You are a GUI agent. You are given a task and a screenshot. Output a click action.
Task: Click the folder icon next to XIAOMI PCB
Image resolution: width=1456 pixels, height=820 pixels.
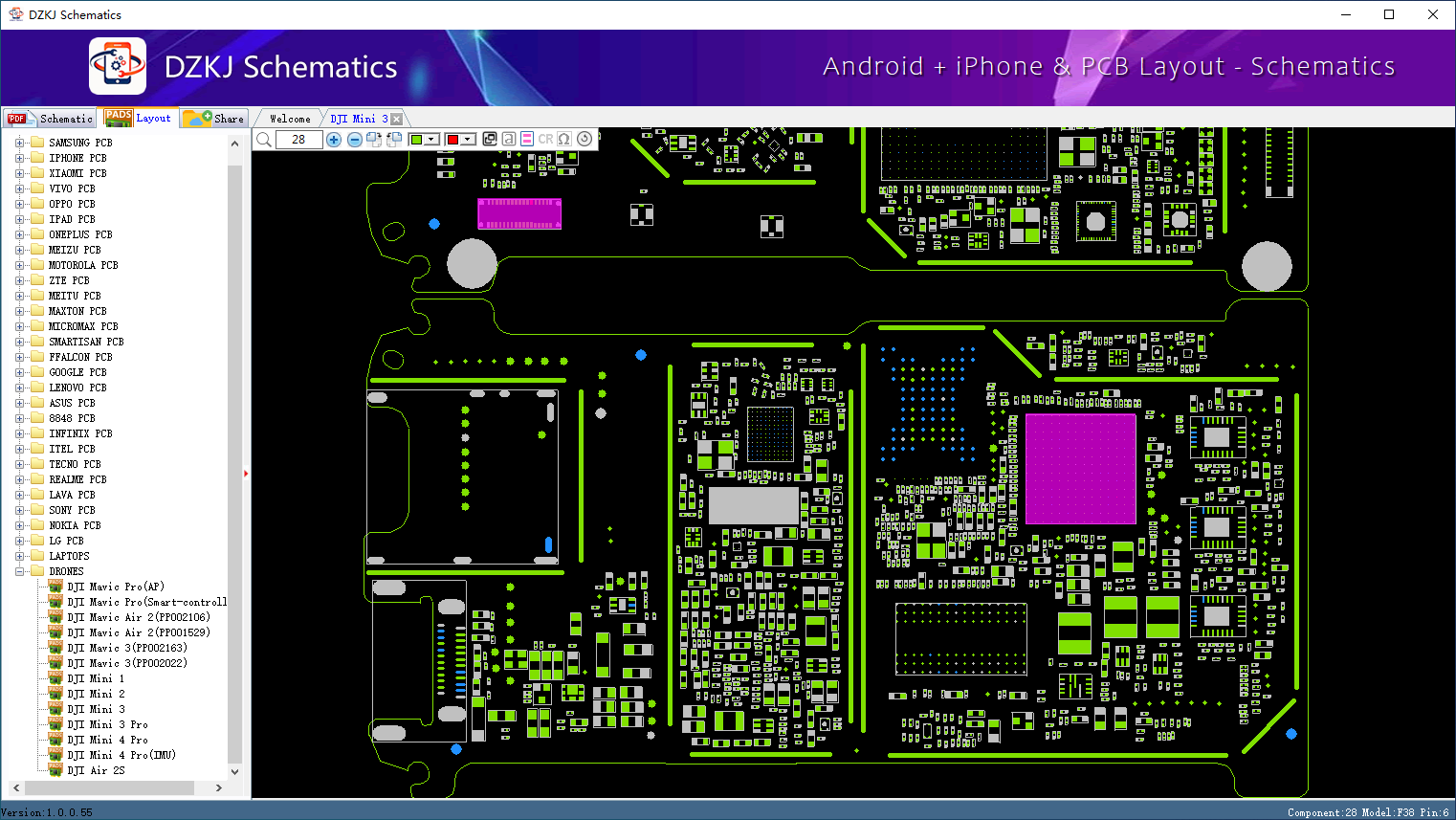(x=37, y=173)
